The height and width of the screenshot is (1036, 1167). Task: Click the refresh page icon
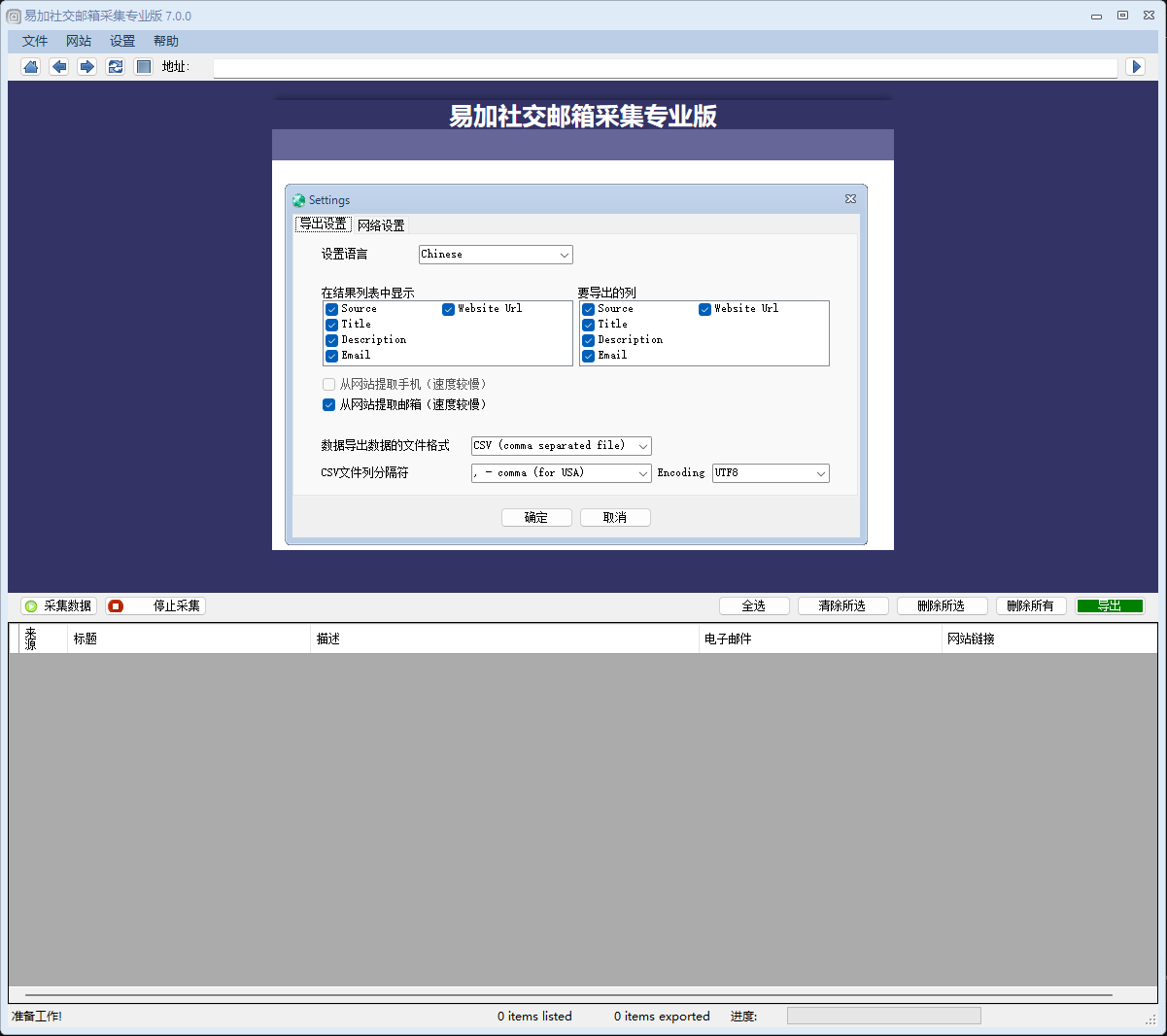(x=116, y=66)
